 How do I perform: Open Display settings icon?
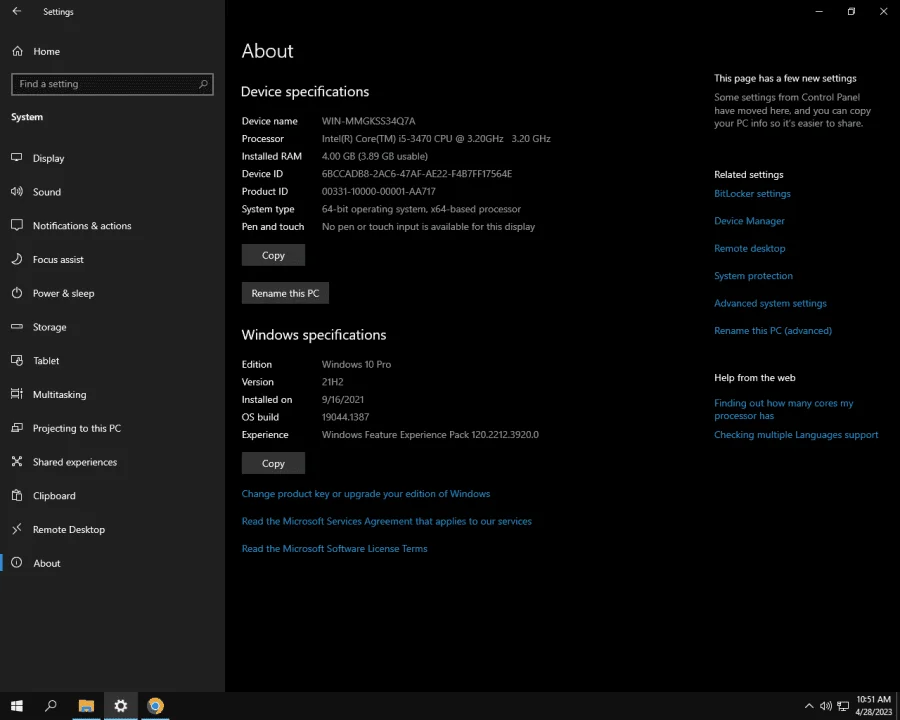17,157
